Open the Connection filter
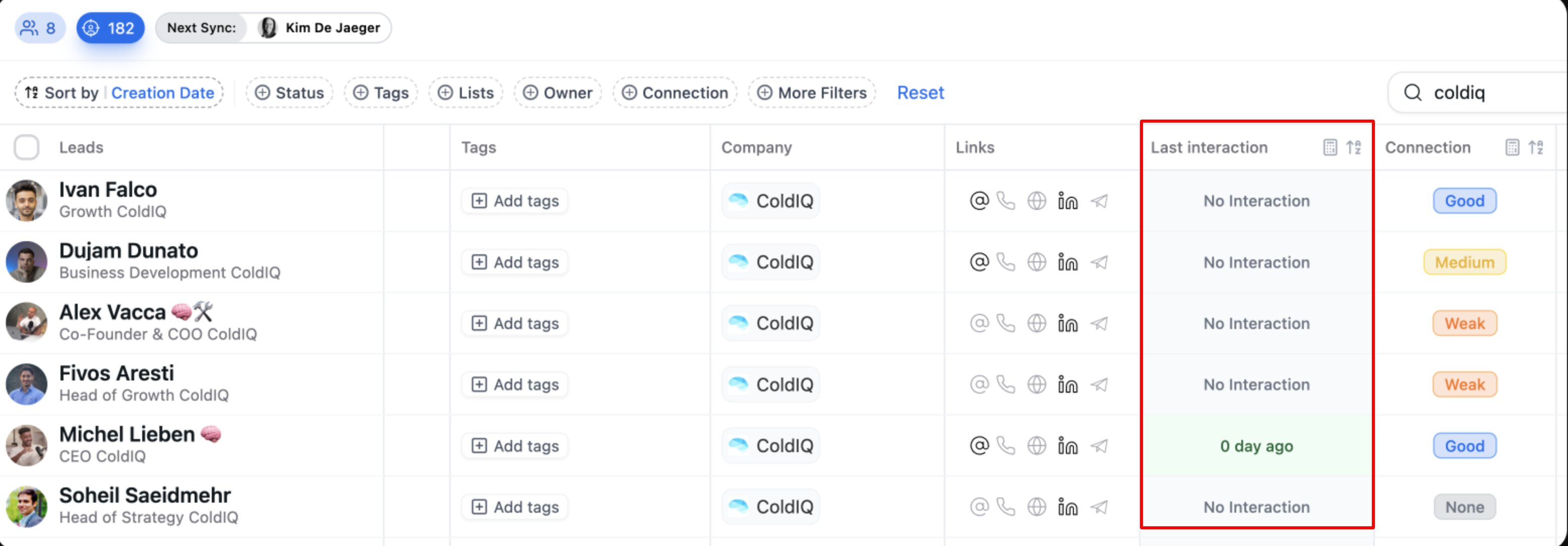The height and width of the screenshot is (546, 1568). click(x=675, y=93)
